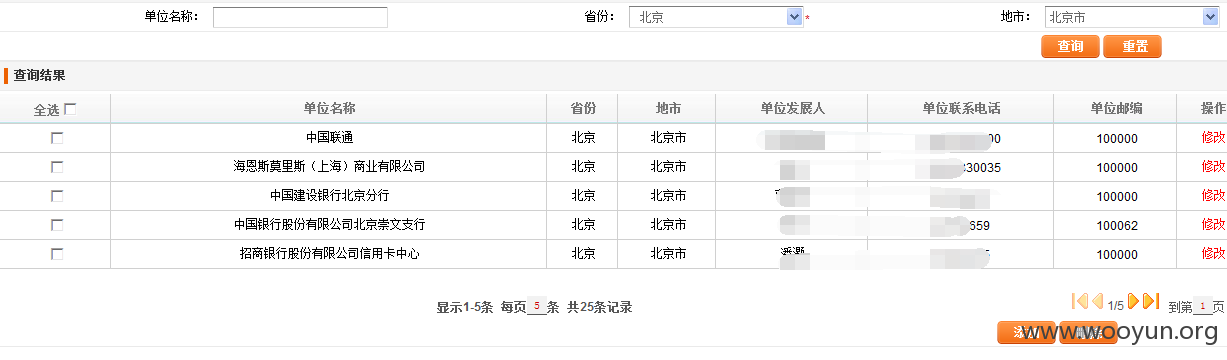Screen dimensions: 1227x360
Task: Go to next page arrow icon
Action: (1134, 300)
